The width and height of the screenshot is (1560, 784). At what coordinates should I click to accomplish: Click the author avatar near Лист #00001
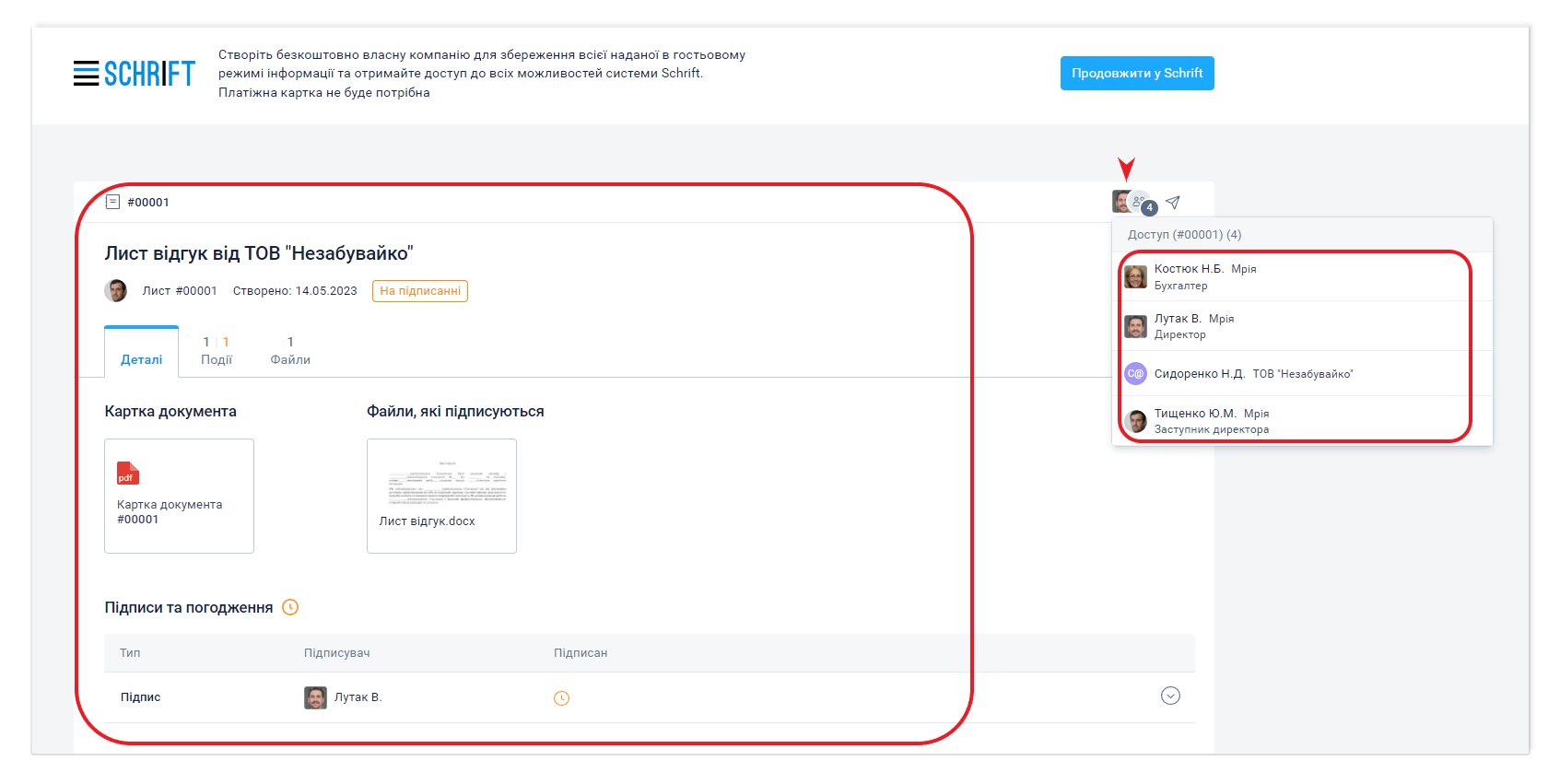point(116,291)
